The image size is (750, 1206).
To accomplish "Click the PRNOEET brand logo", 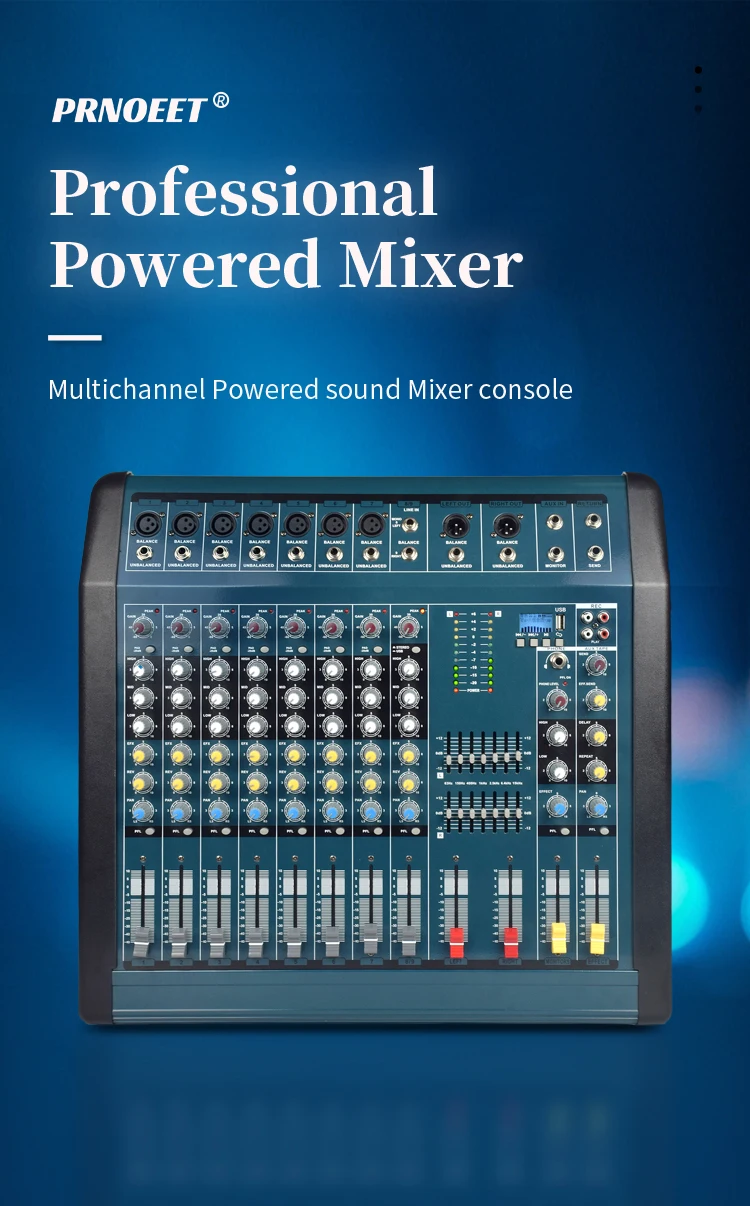I will [140, 107].
